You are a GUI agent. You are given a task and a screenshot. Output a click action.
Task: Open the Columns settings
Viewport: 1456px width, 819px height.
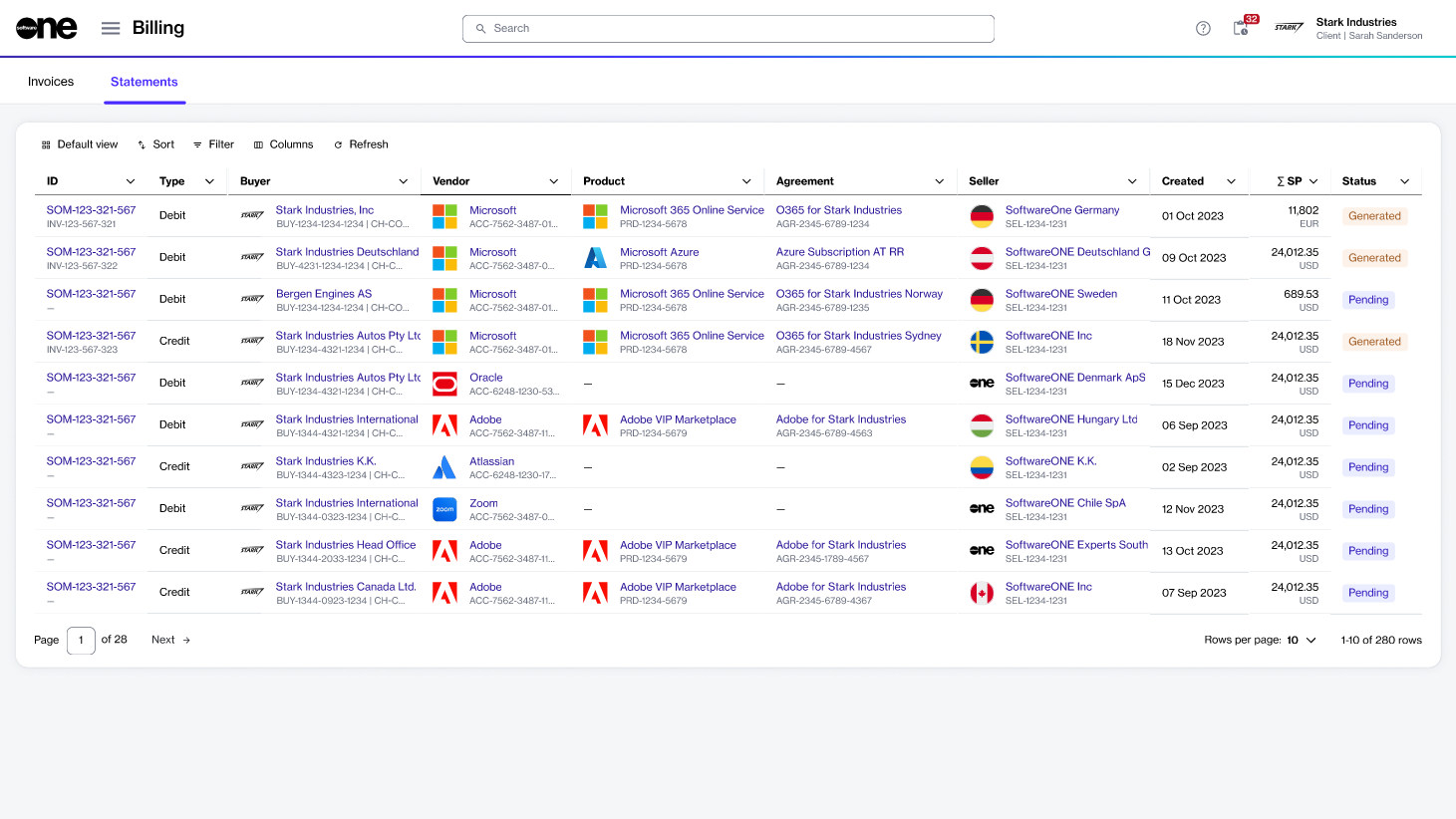tap(283, 144)
